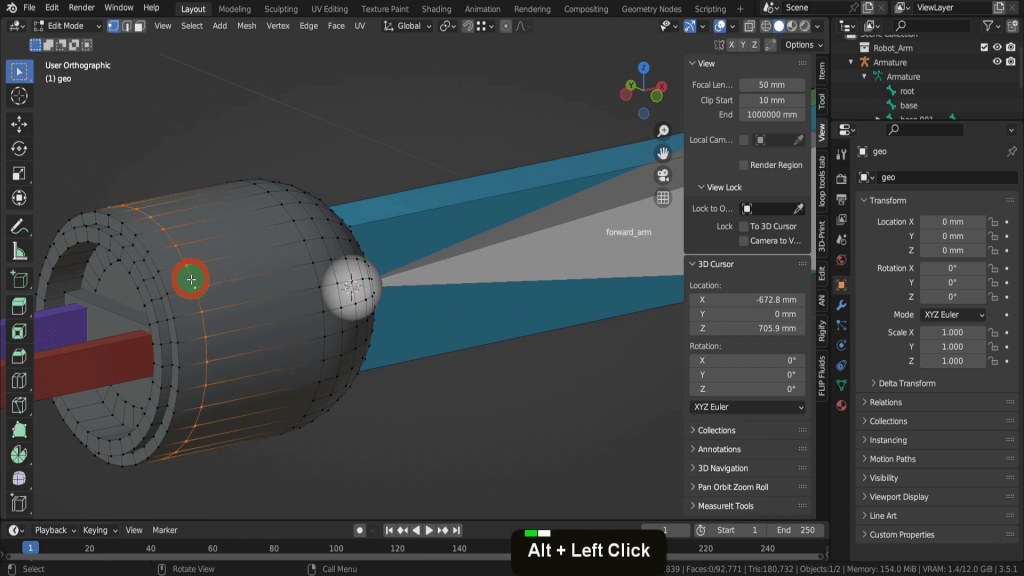Expand the Annotations panel
Screen dimensions: 1024x576
(719, 449)
